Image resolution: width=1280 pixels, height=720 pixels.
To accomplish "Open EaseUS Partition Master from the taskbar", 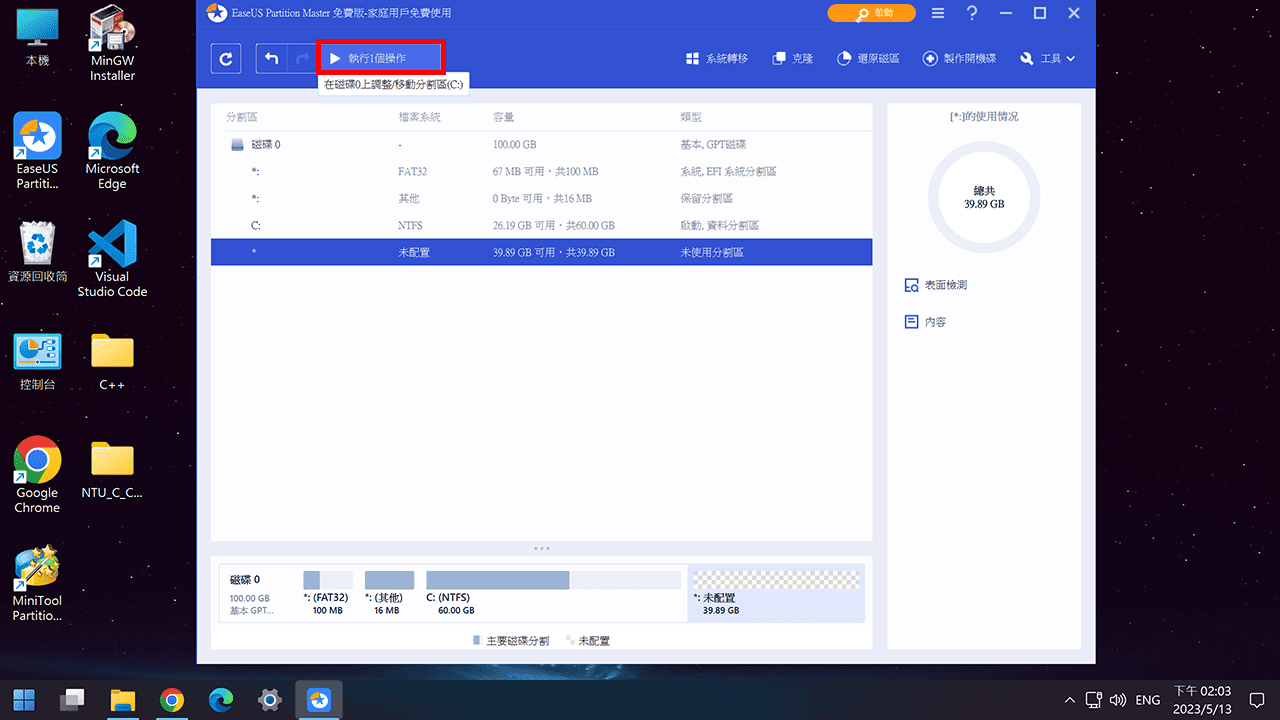I will (x=318, y=699).
